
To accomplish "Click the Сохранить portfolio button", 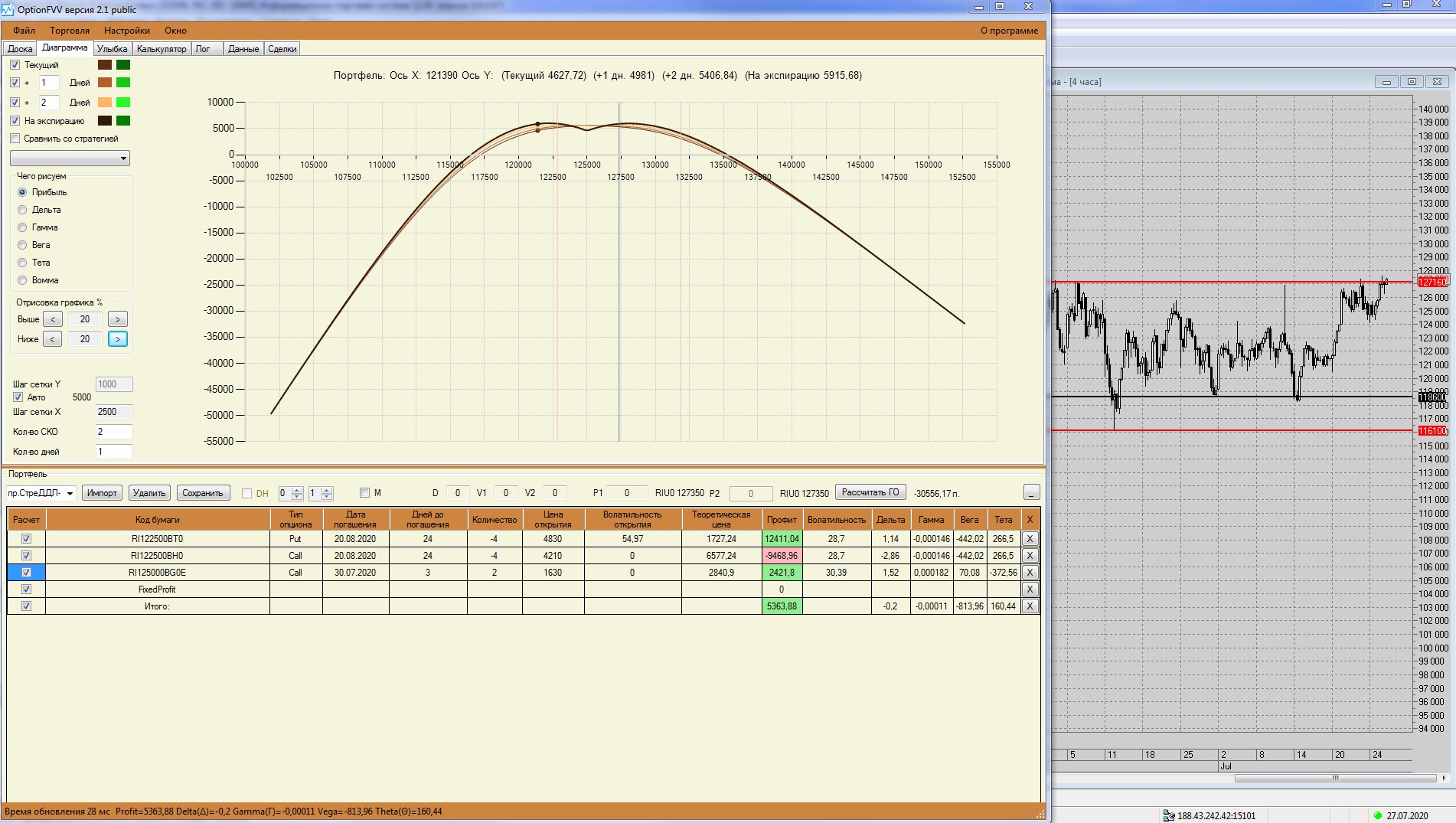I will 202,493.
